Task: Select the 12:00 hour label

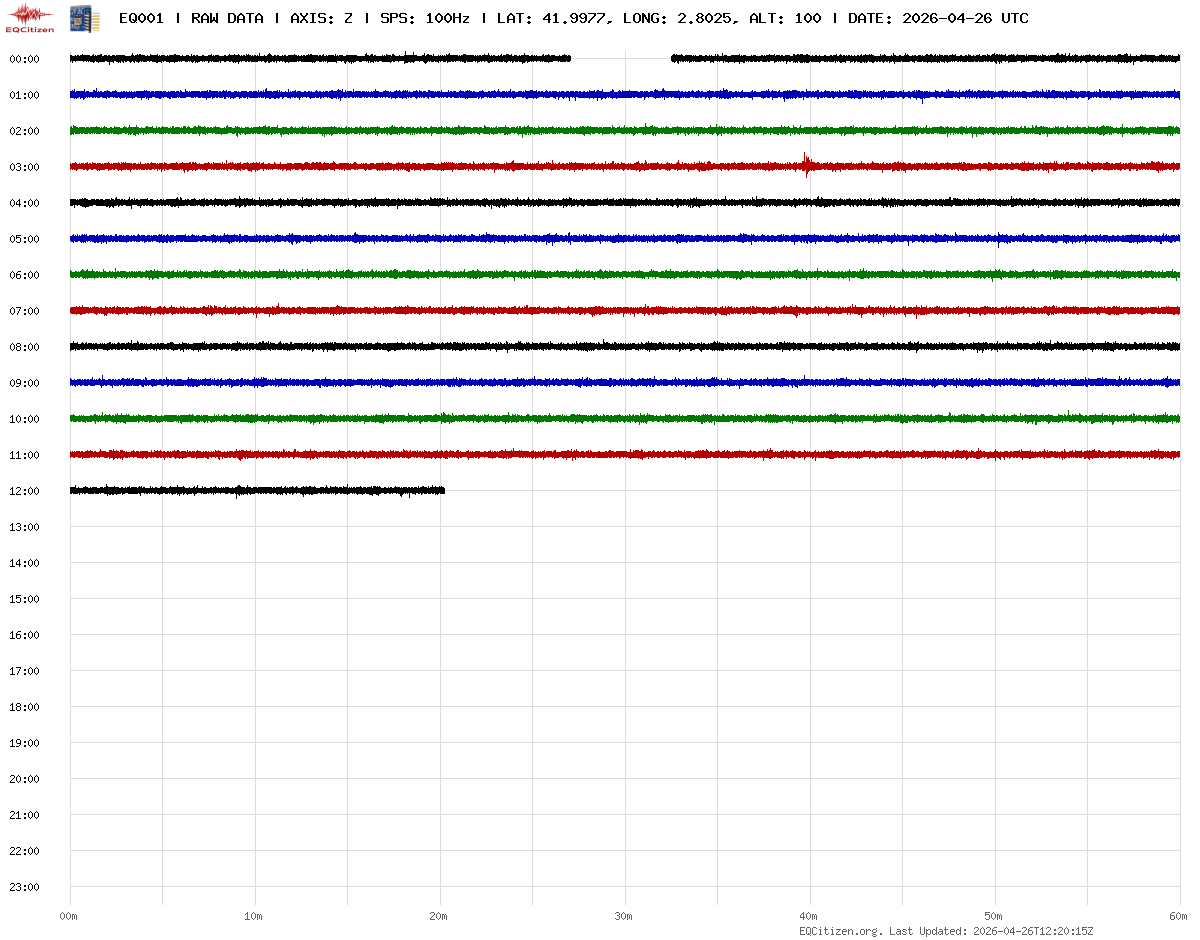Action: 24,491
